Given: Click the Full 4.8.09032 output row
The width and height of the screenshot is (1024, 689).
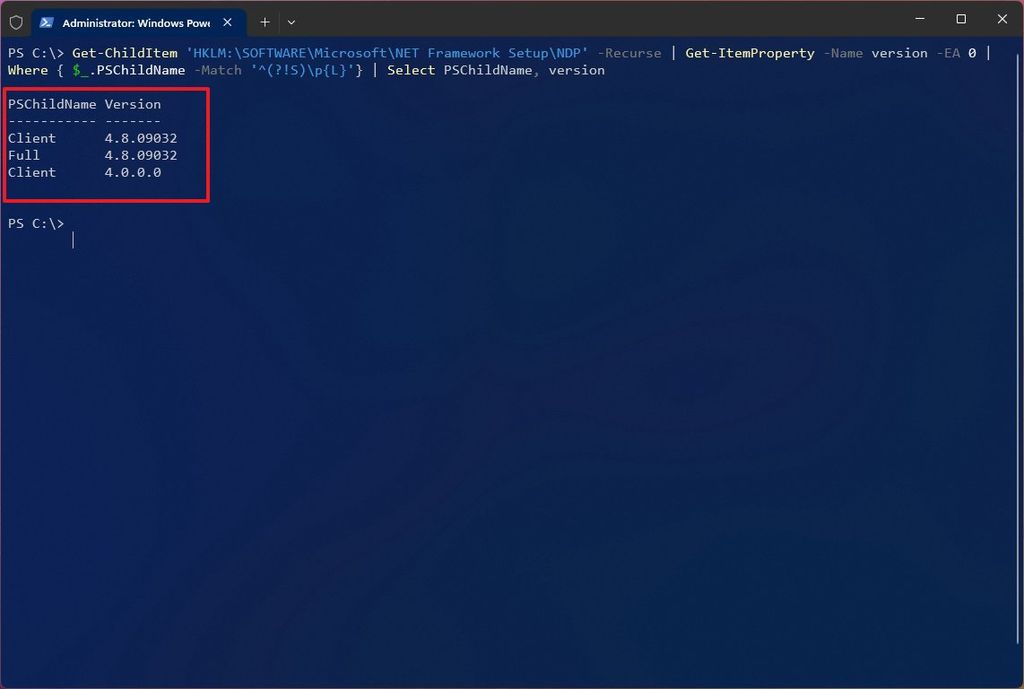Looking at the screenshot, I should tap(93, 155).
